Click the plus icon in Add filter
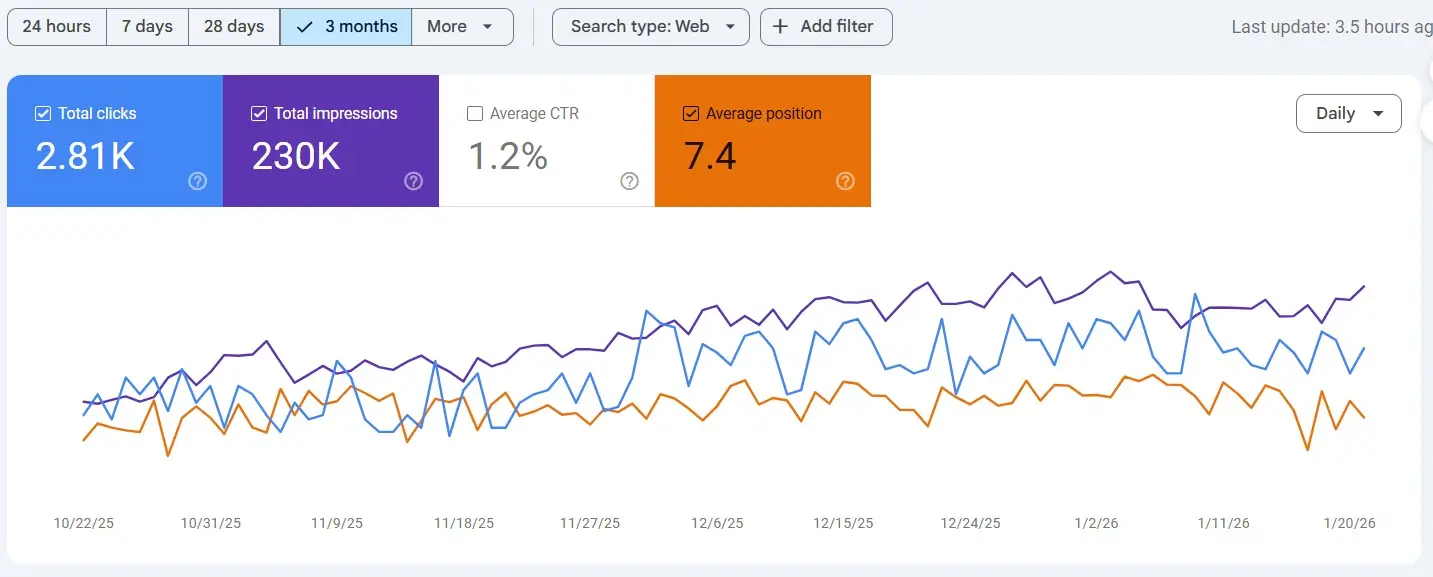Screen dimensions: 1433x577 781,27
